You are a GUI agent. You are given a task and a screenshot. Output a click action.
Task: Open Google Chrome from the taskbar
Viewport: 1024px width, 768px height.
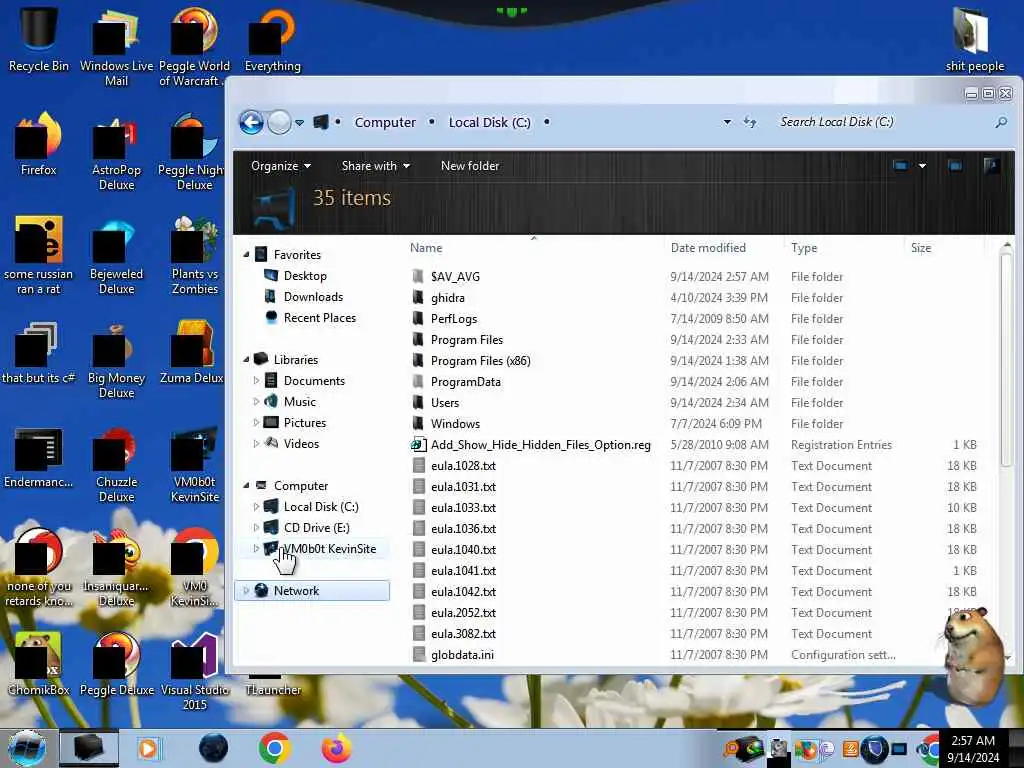pos(274,748)
